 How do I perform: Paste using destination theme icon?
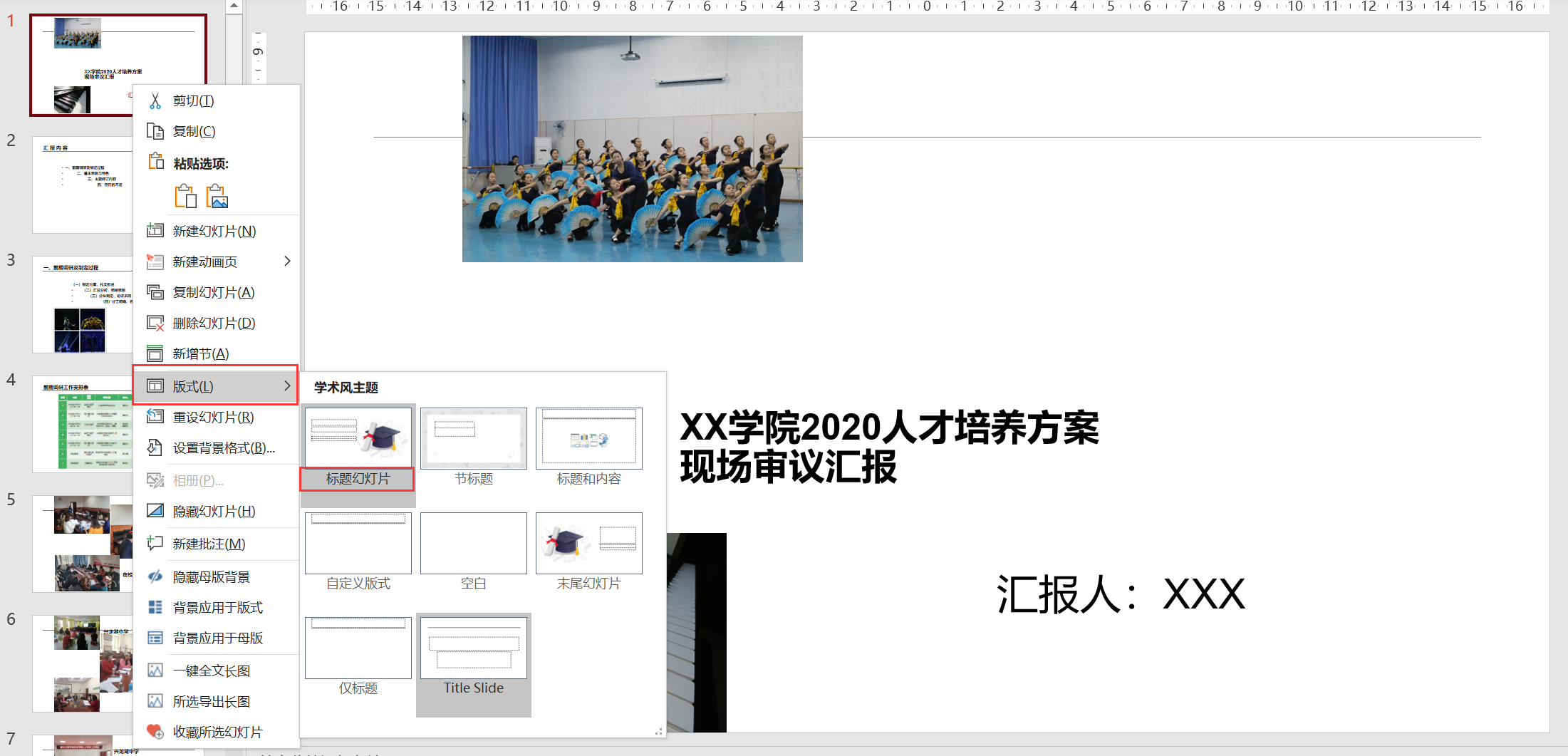185,196
